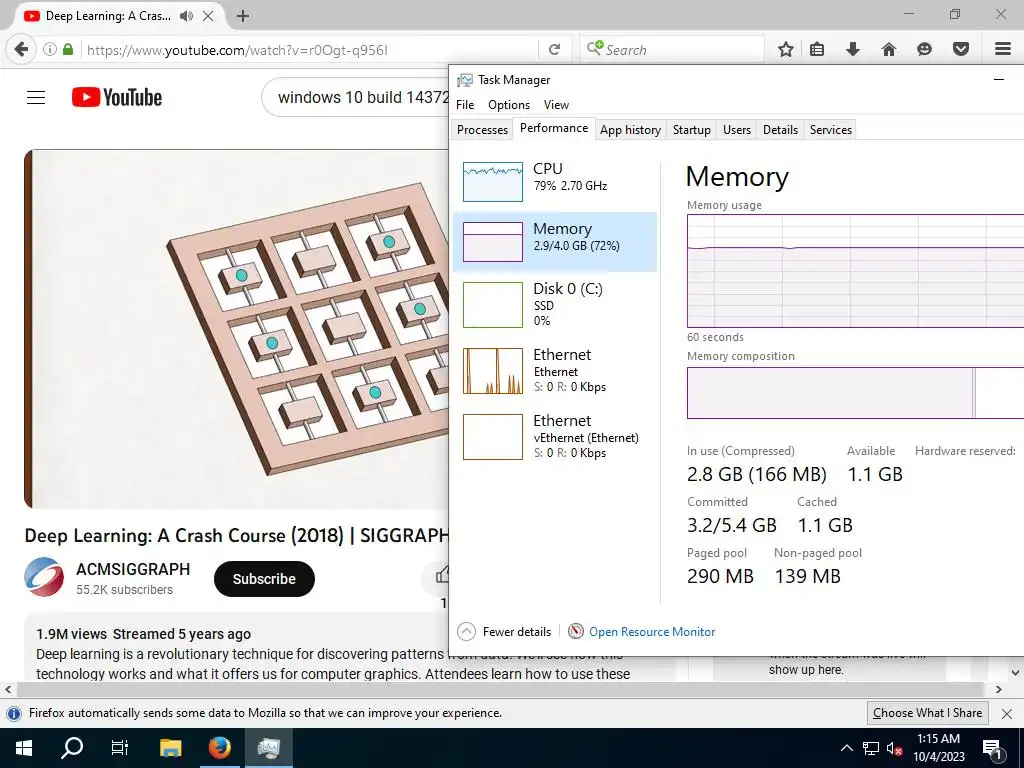Select the CPU performance item
This screenshot has width=1024, height=768.
click(x=555, y=181)
